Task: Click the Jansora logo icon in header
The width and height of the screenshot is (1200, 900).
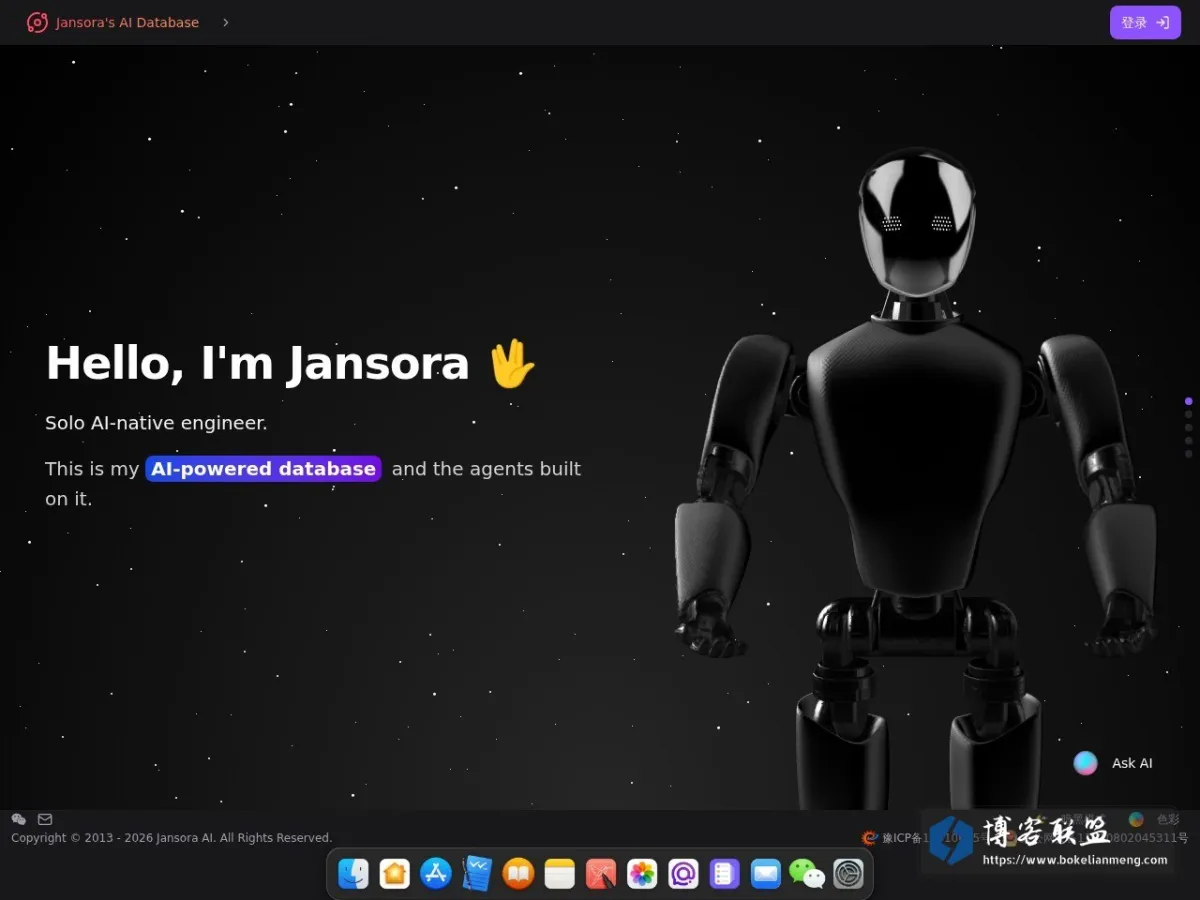Action: click(x=37, y=22)
